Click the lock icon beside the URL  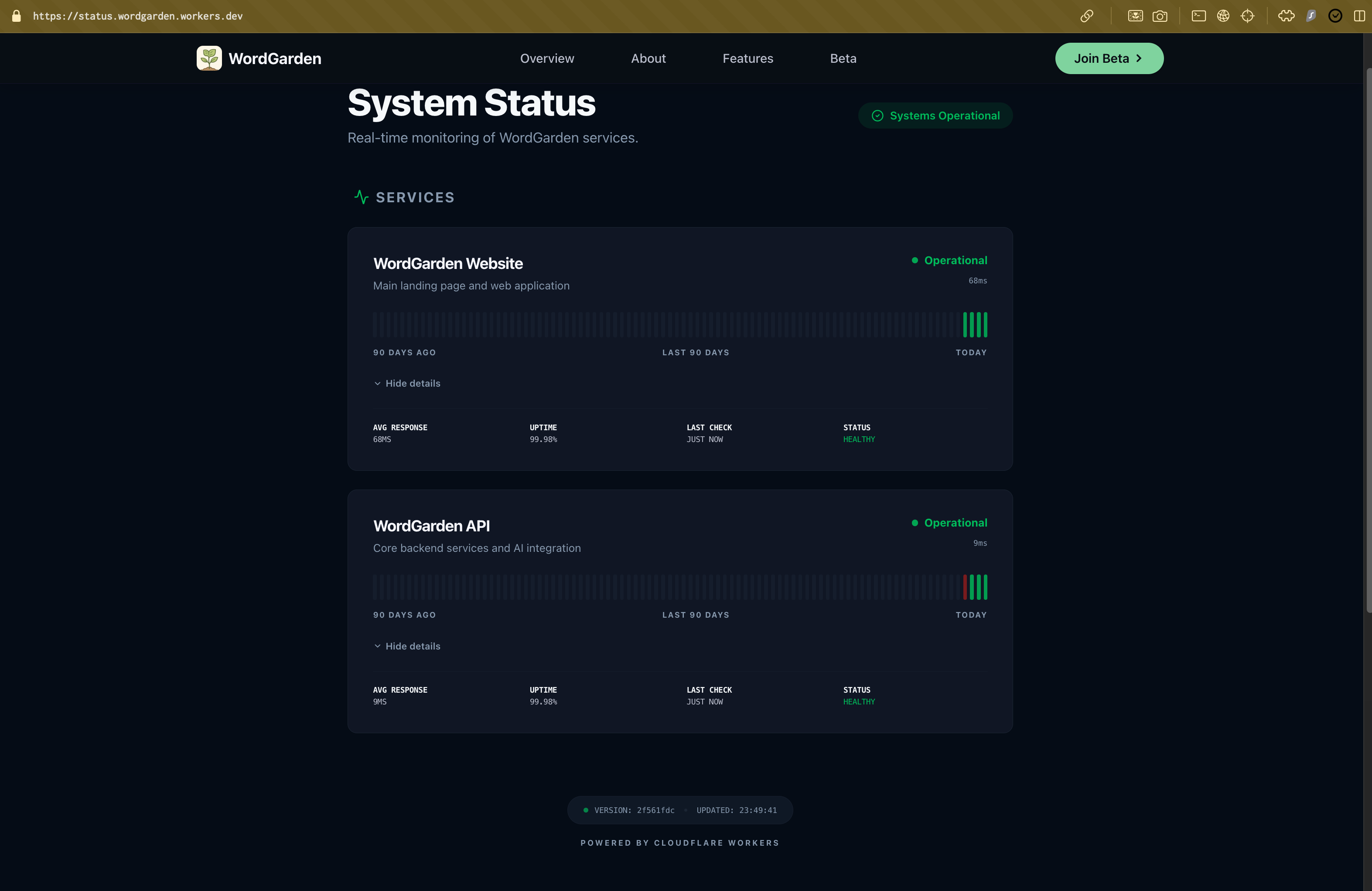17,16
